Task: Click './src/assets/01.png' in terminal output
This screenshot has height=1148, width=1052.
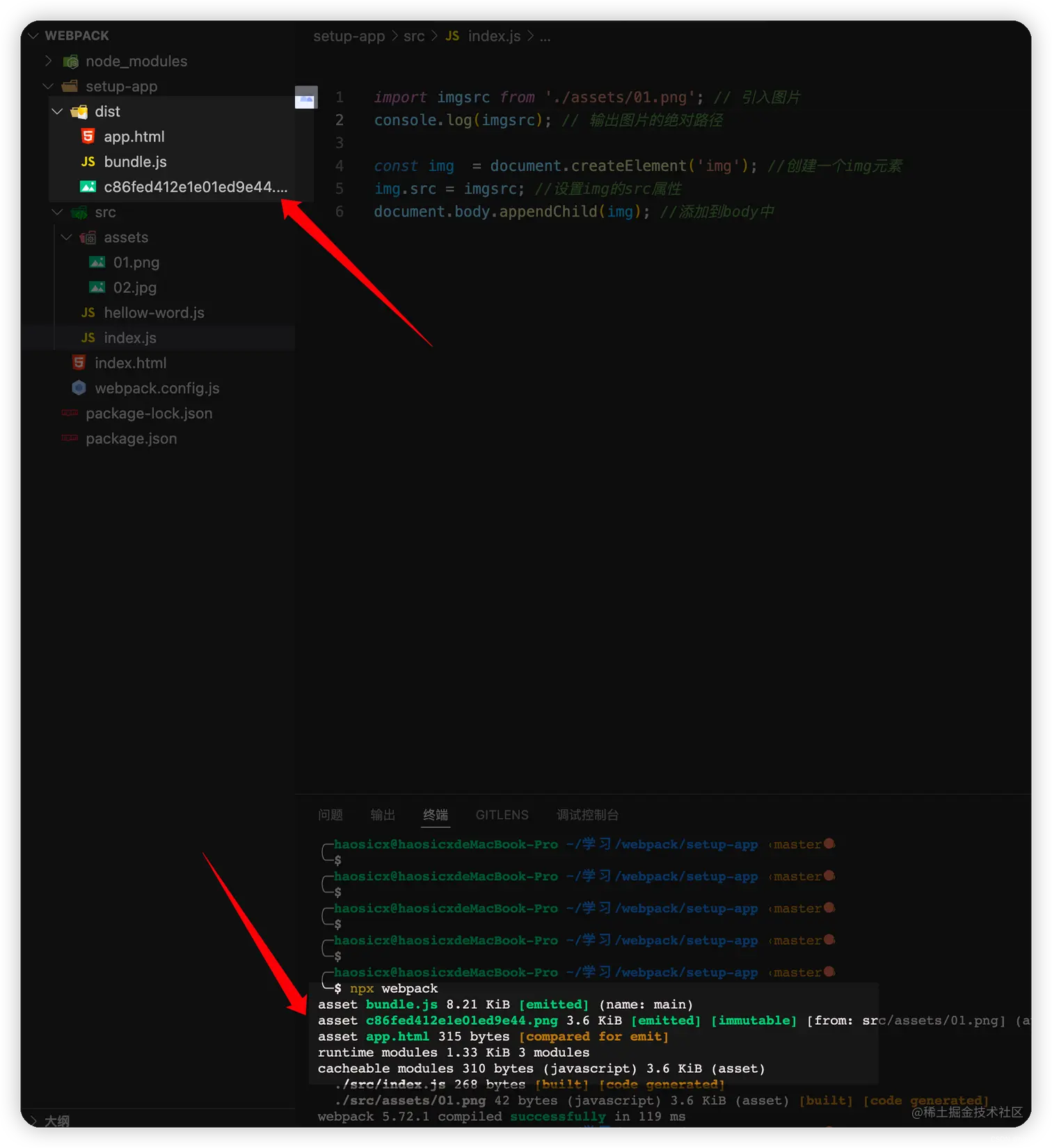Action: pyautogui.click(x=410, y=1101)
